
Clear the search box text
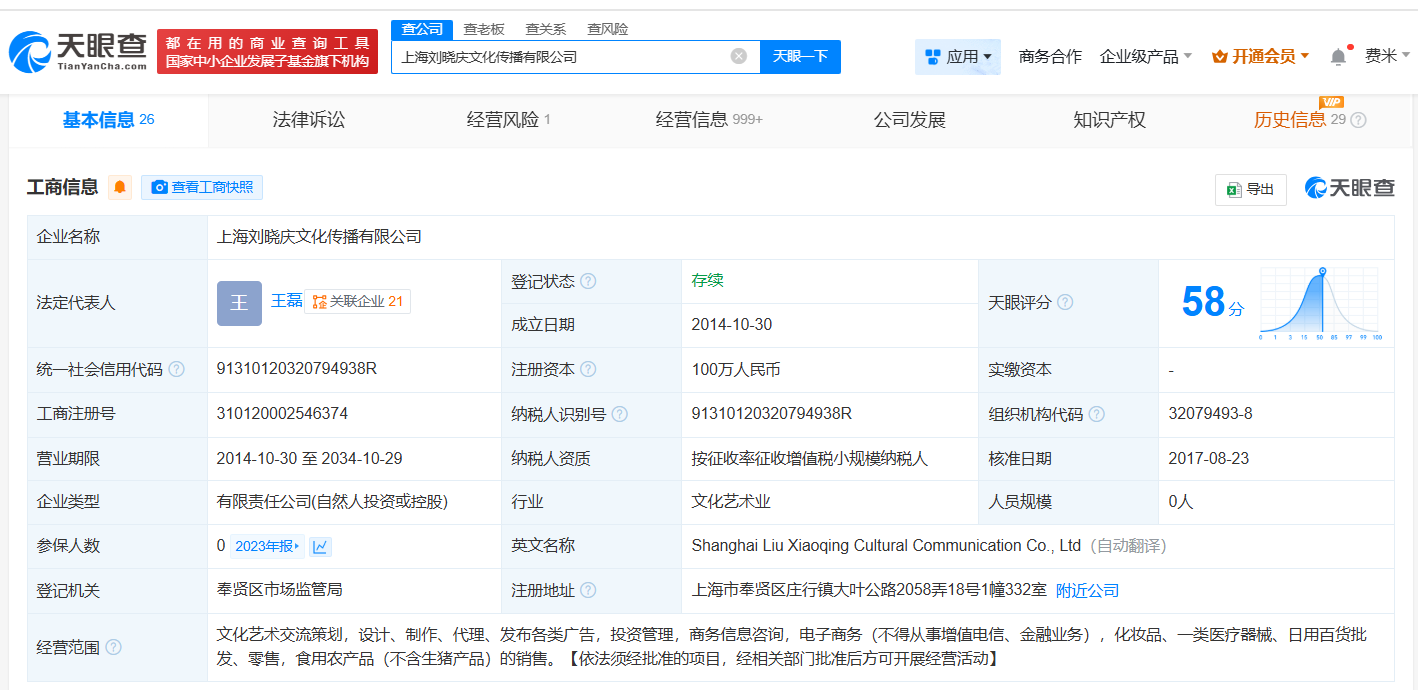coord(739,56)
